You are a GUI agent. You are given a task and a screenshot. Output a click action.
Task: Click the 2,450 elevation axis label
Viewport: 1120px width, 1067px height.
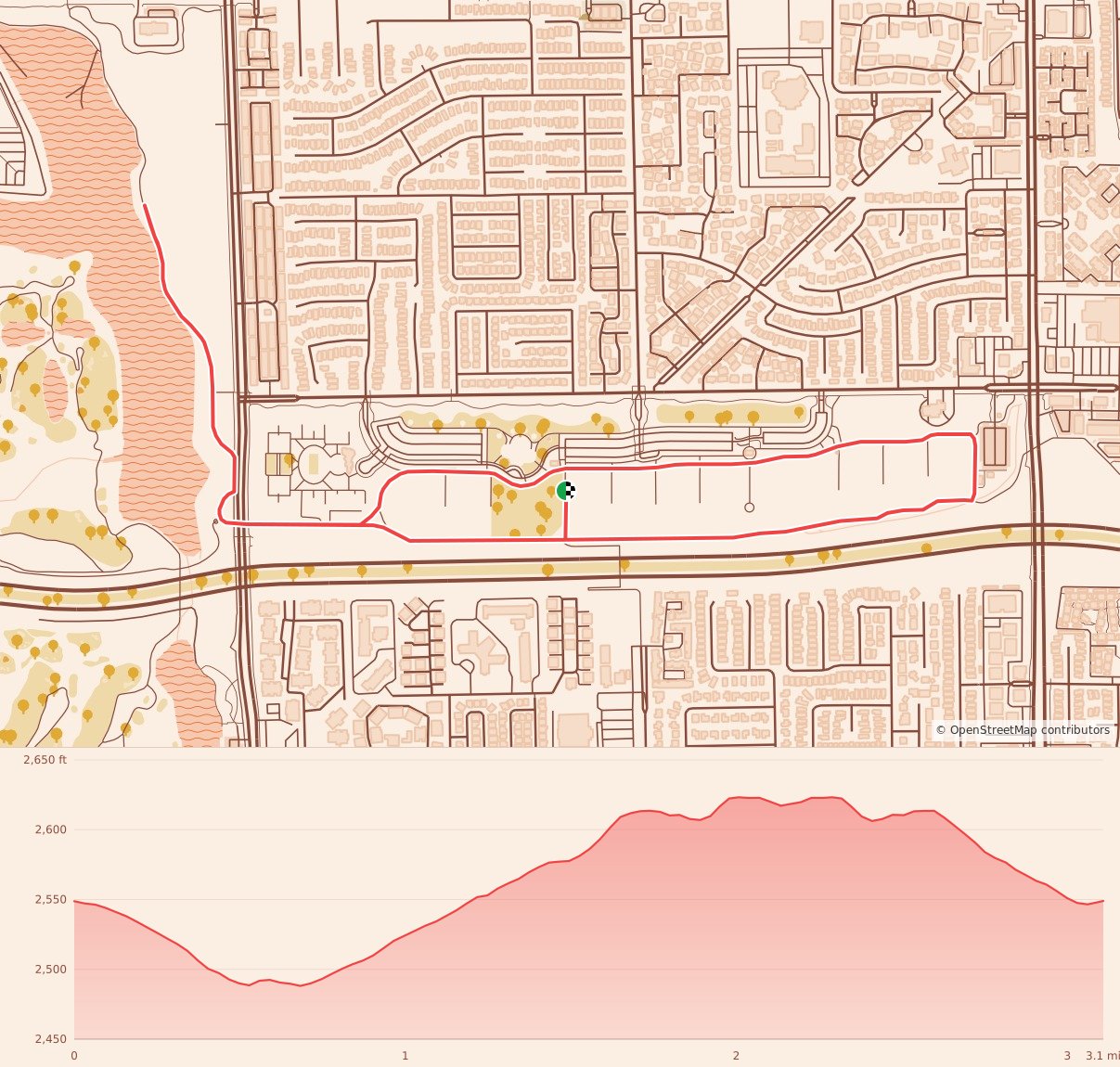51,1039
